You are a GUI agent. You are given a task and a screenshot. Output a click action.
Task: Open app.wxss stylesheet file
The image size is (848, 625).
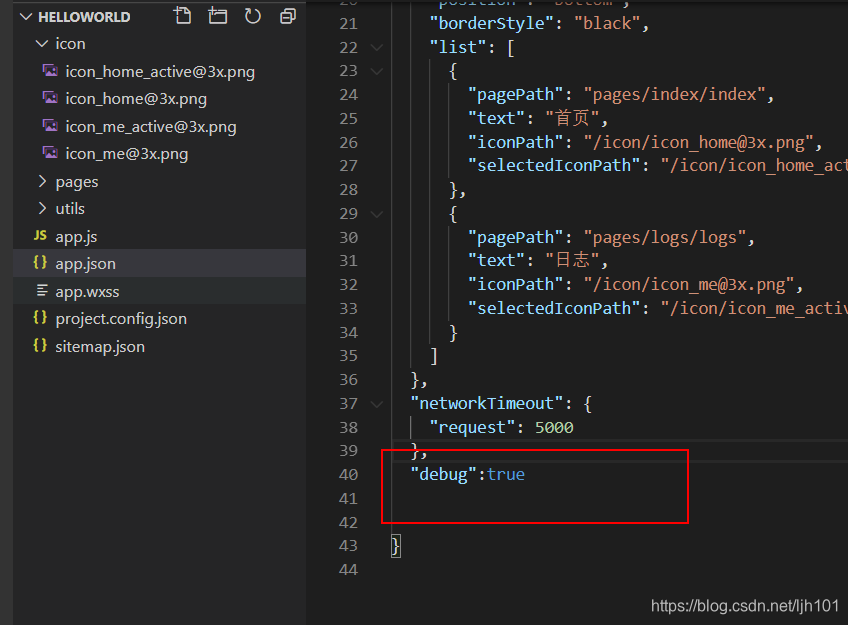(x=87, y=292)
